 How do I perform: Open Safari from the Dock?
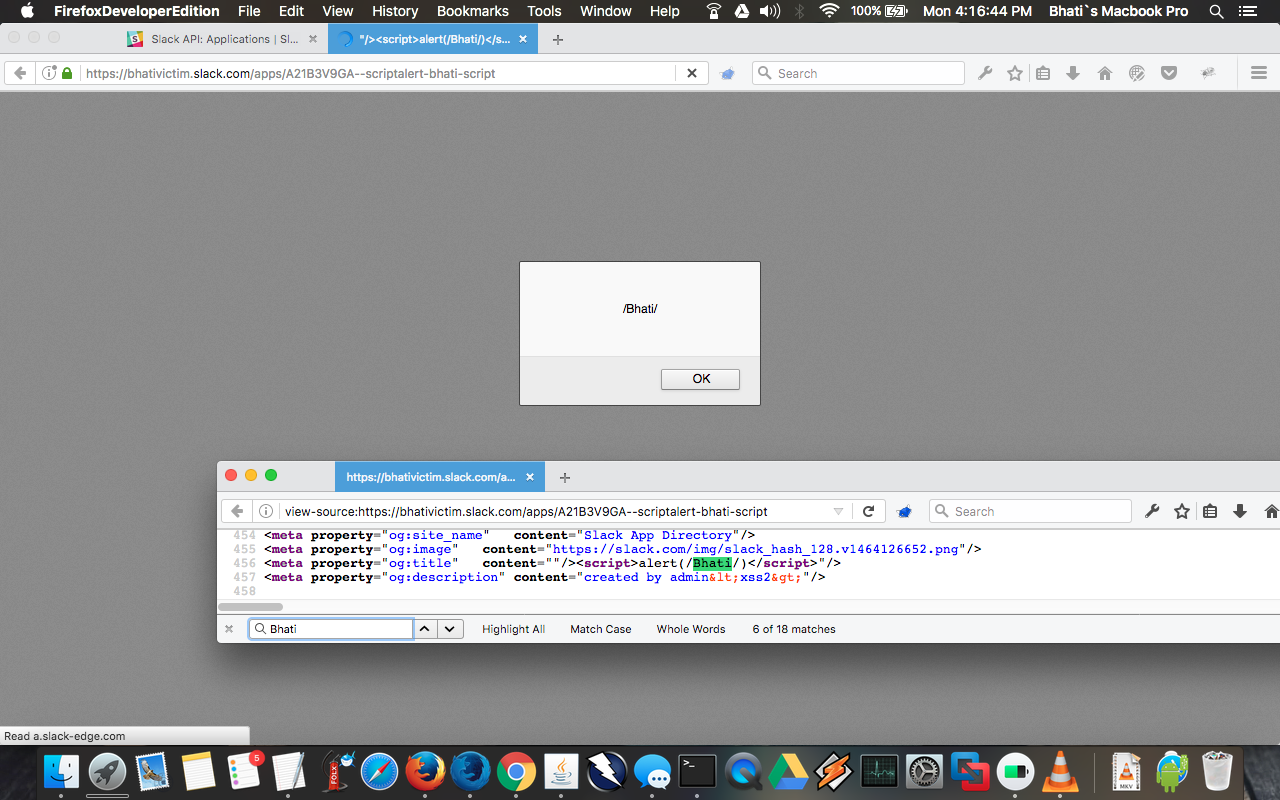tap(379, 772)
